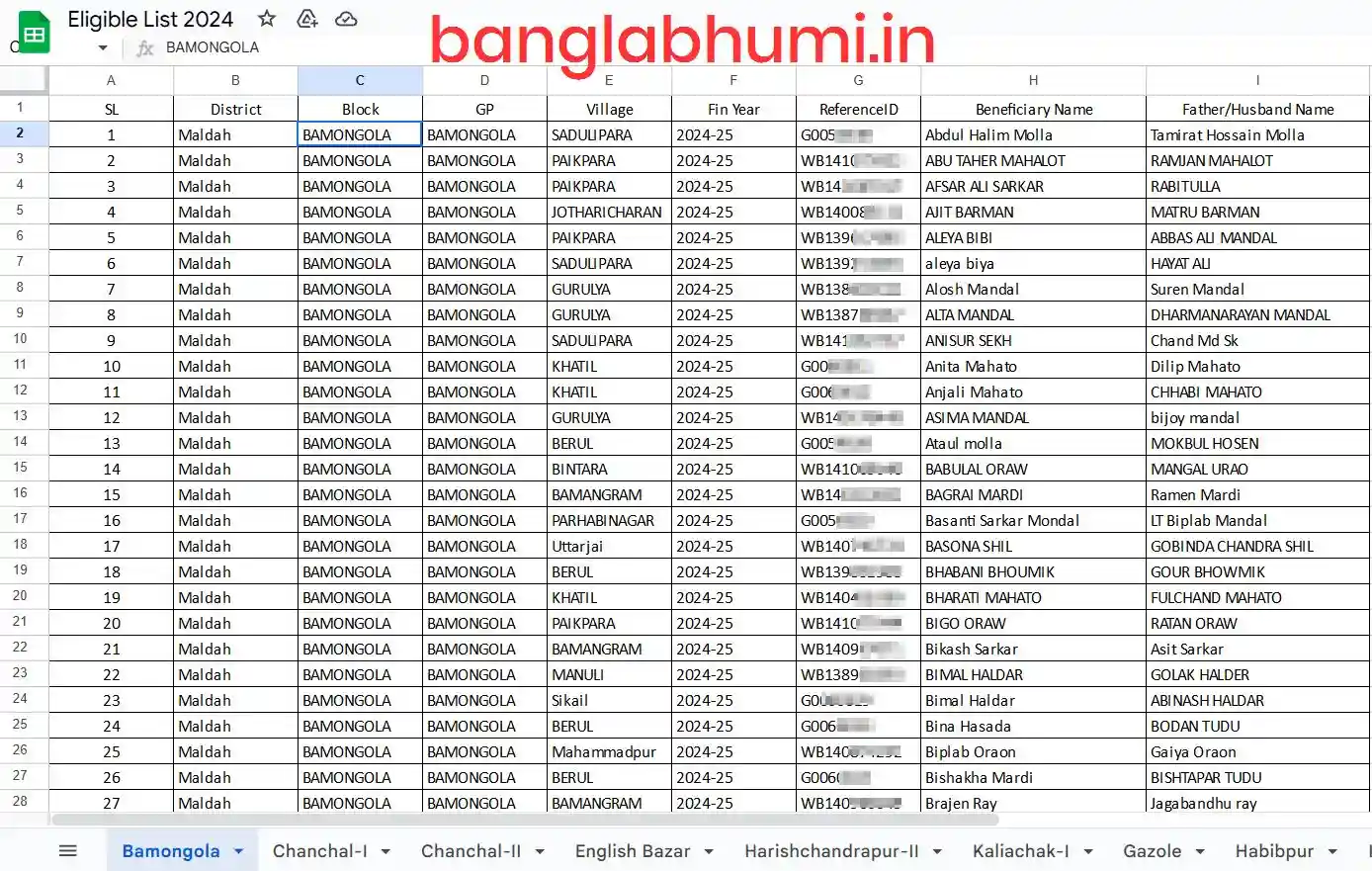Viewport: 1372px width, 871px height.
Task: Select the cell DHARMANARAYAN MANDAL
Action: (1258, 314)
